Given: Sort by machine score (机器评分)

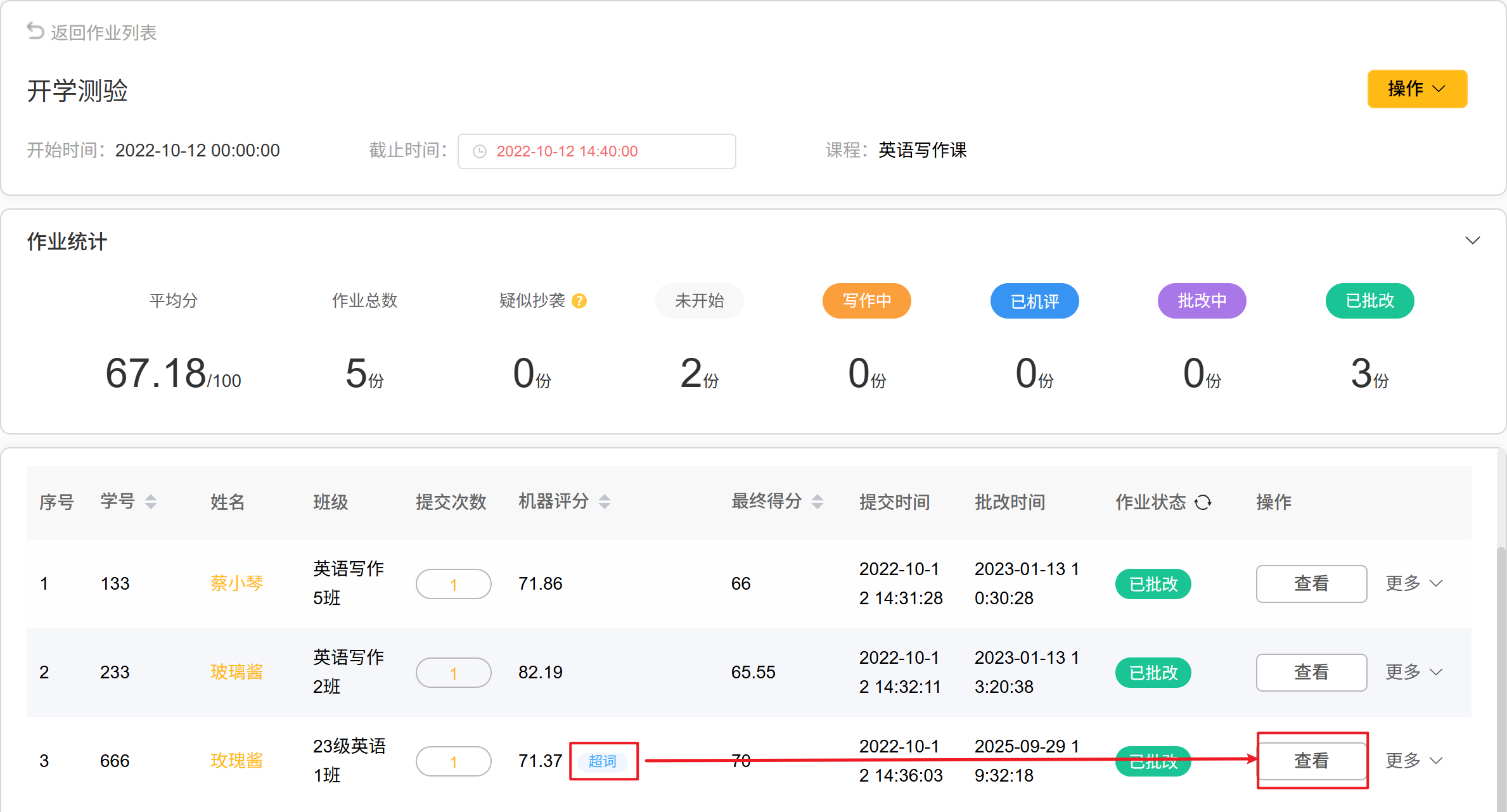Looking at the screenshot, I should pos(605,502).
